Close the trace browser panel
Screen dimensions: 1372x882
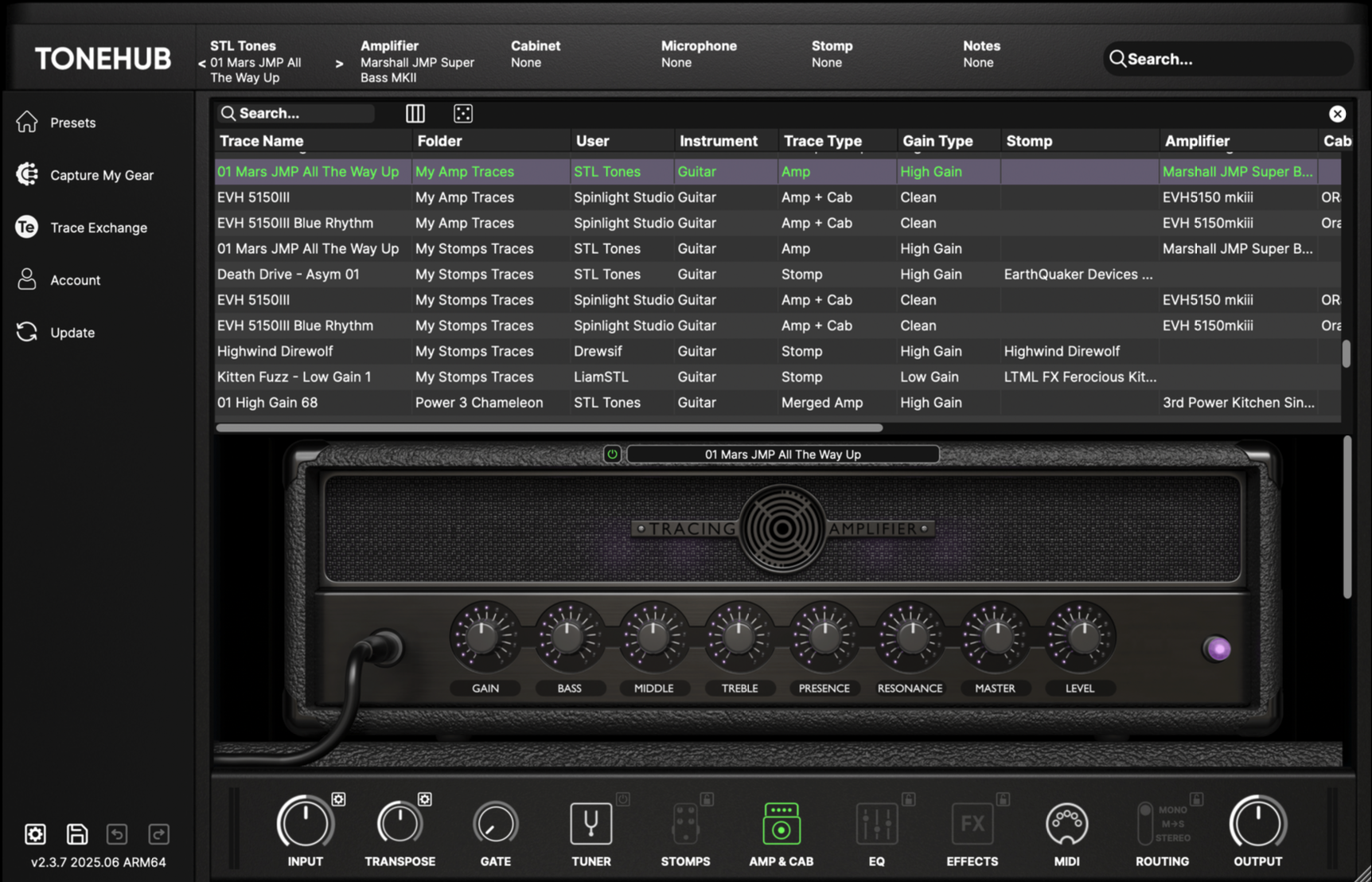[x=1337, y=114]
